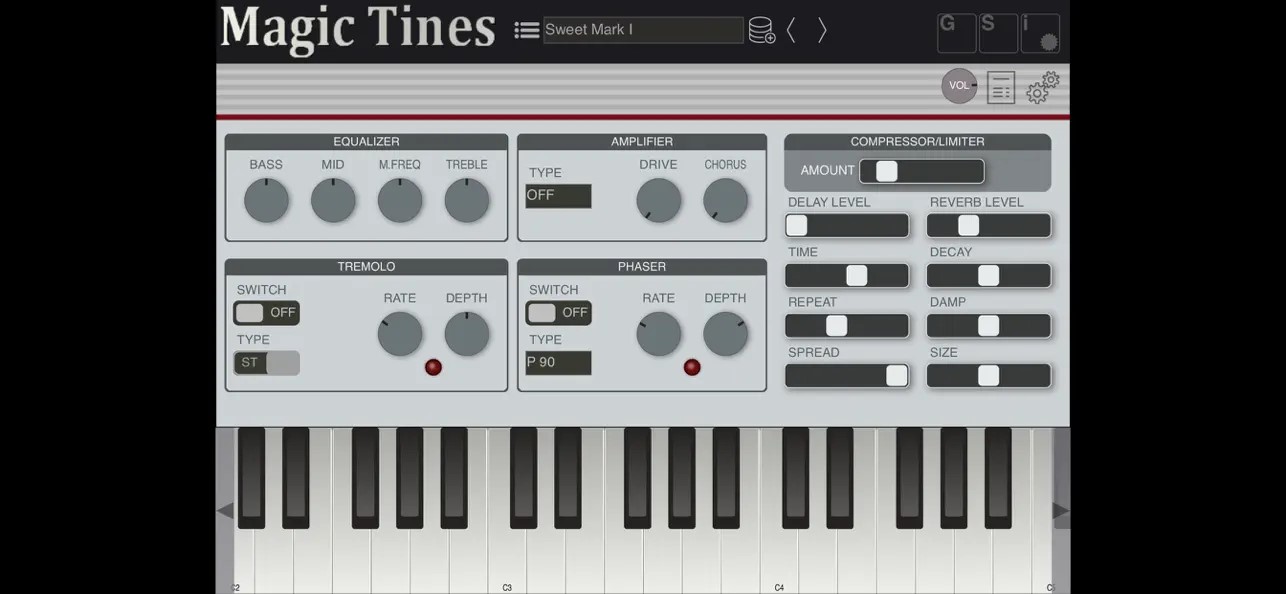This screenshot has height=594, width=1286.
Task: Click the Compressor AMOUNT slider
Action: [922, 171]
